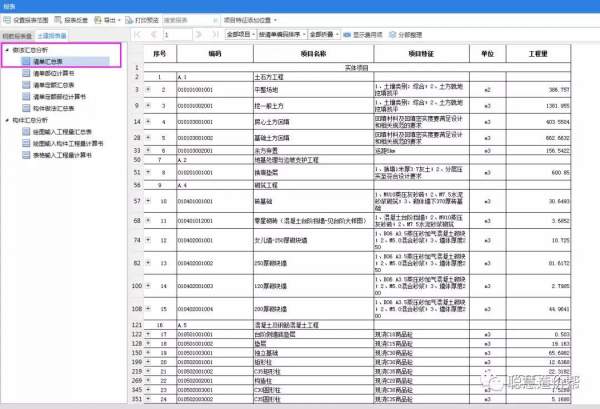The width and height of the screenshot is (600, 409).
Task: Go to the previous report page arrow
Action: pos(154,35)
